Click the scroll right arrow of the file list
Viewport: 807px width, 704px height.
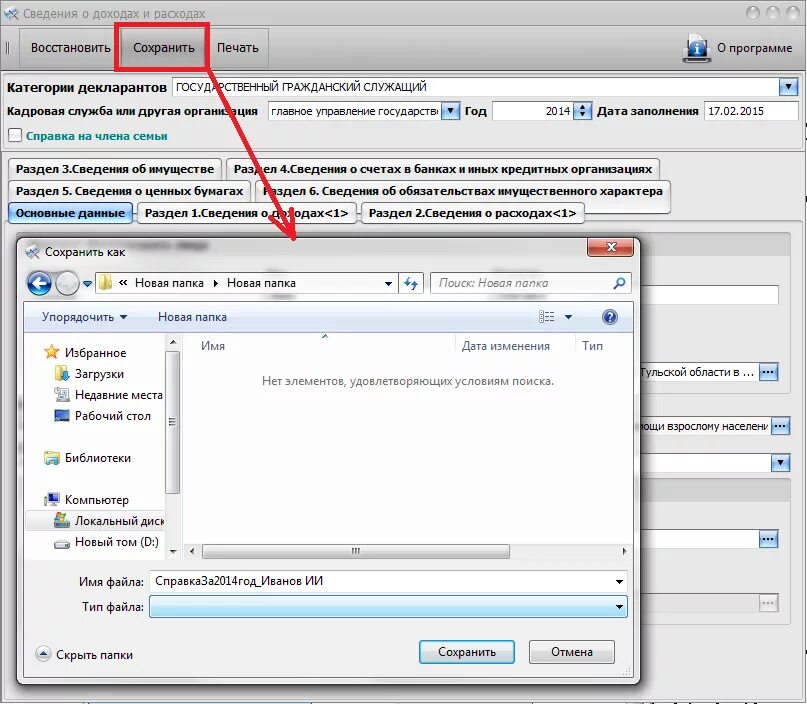point(624,551)
